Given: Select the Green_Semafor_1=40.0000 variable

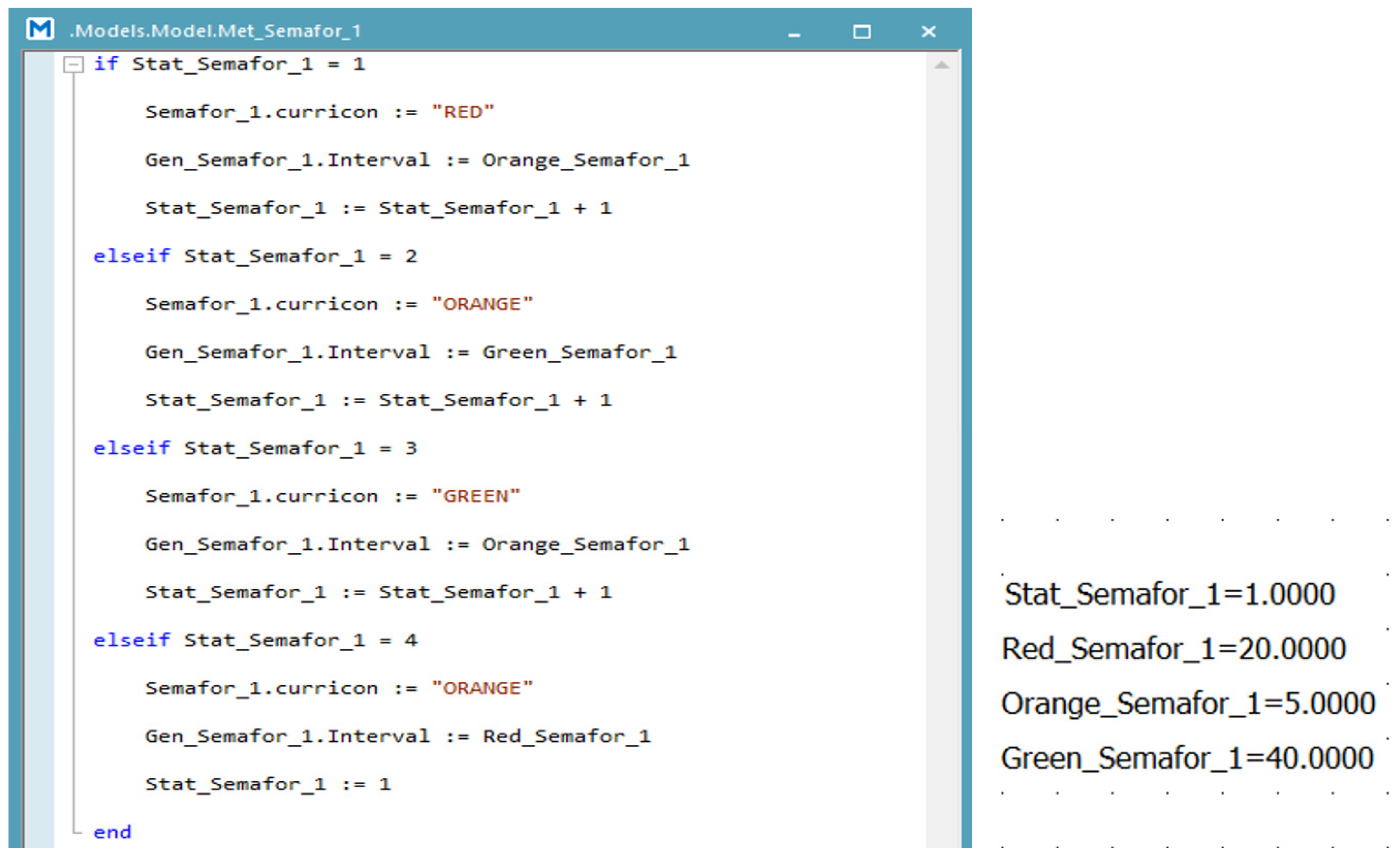Looking at the screenshot, I should tap(1187, 758).
